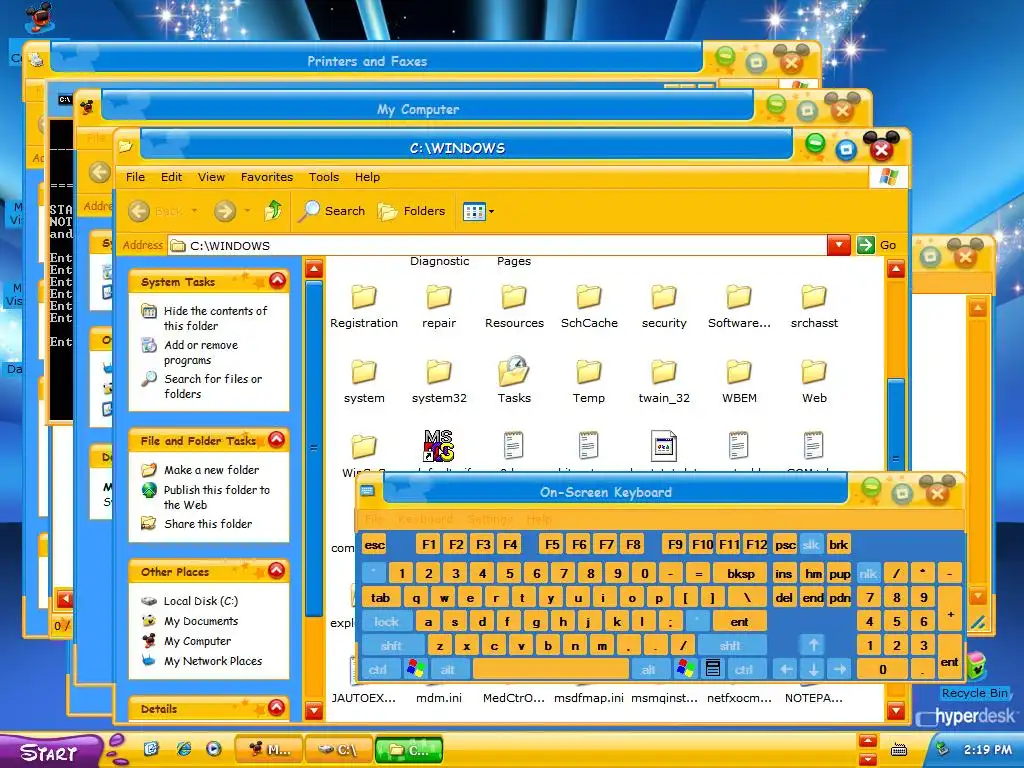Viewport: 1024px width, 768px height.
Task: Click the Up folder toolbar icon
Action: [x=273, y=210]
